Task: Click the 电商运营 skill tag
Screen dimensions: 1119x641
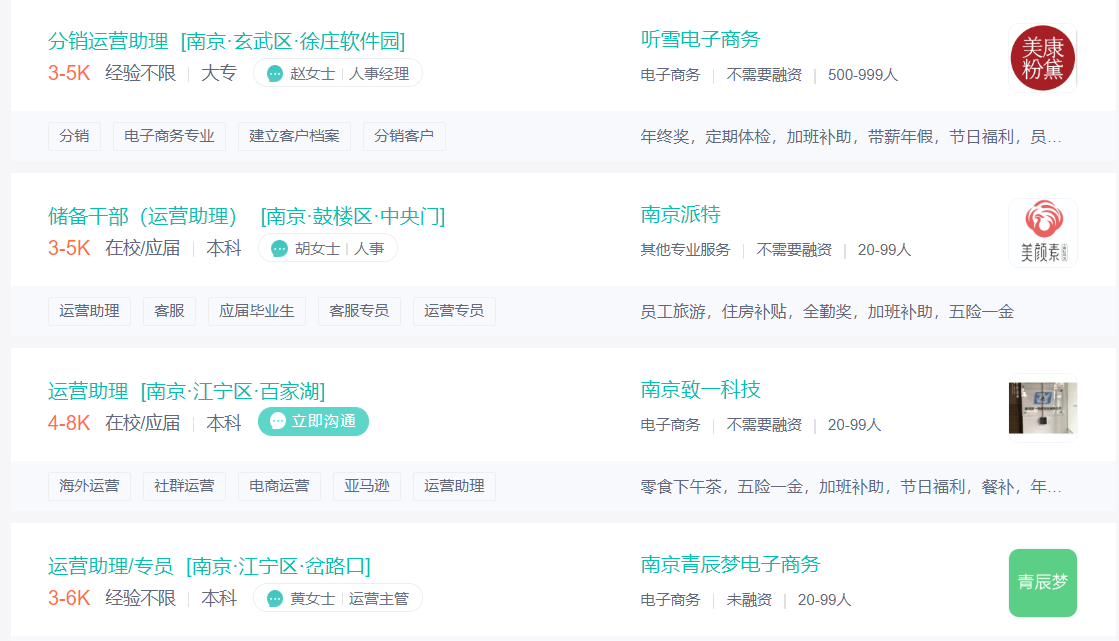Action: (279, 486)
